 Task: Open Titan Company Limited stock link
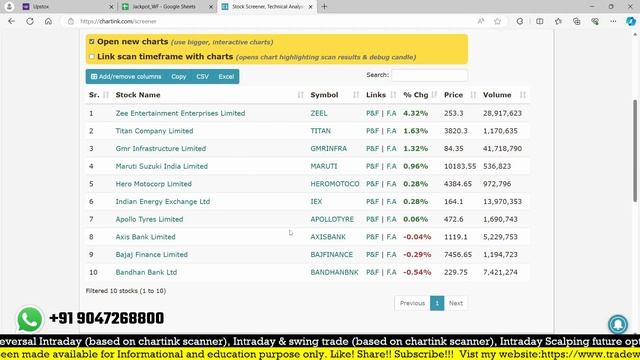pyautogui.click(x=154, y=131)
